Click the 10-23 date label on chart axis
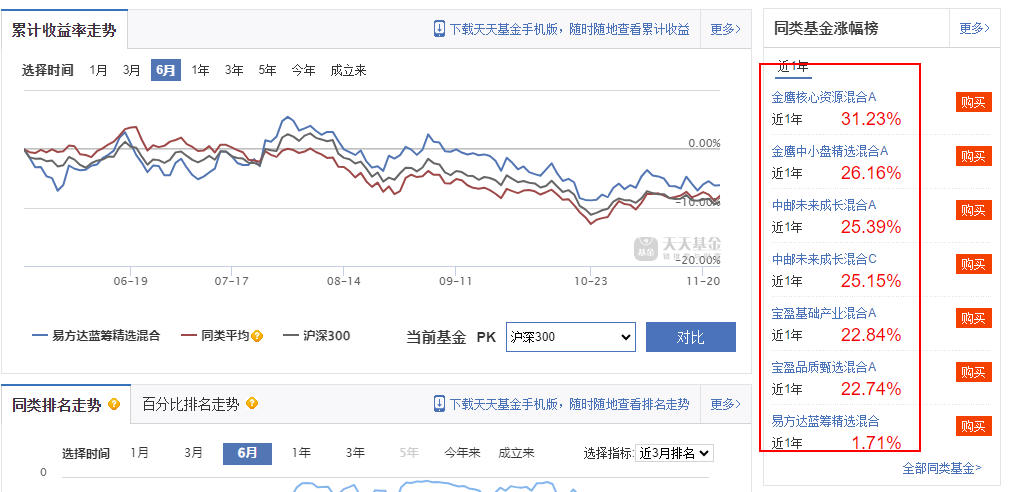The width and height of the screenshot is (1010, 492). click(x=591, y=281)
